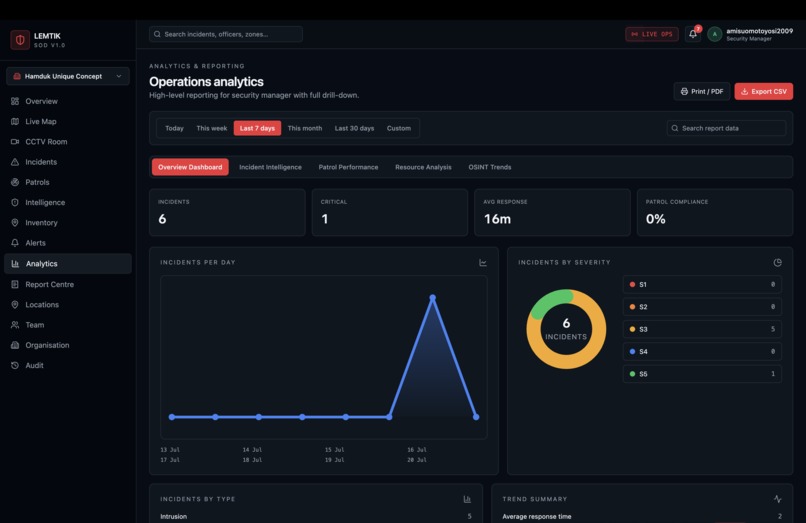806x523 pixels.
Task: Select the Last 7 days date range
Action: pos(257,128)
